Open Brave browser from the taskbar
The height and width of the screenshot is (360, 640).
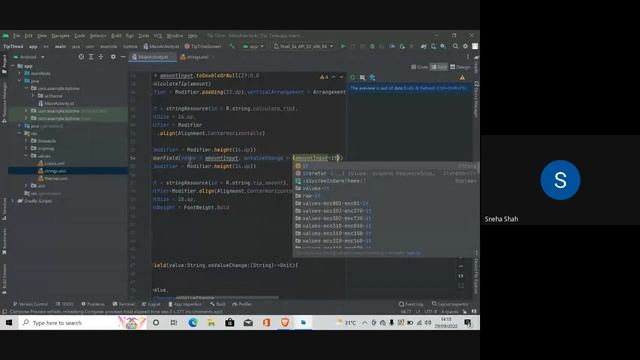285,322
